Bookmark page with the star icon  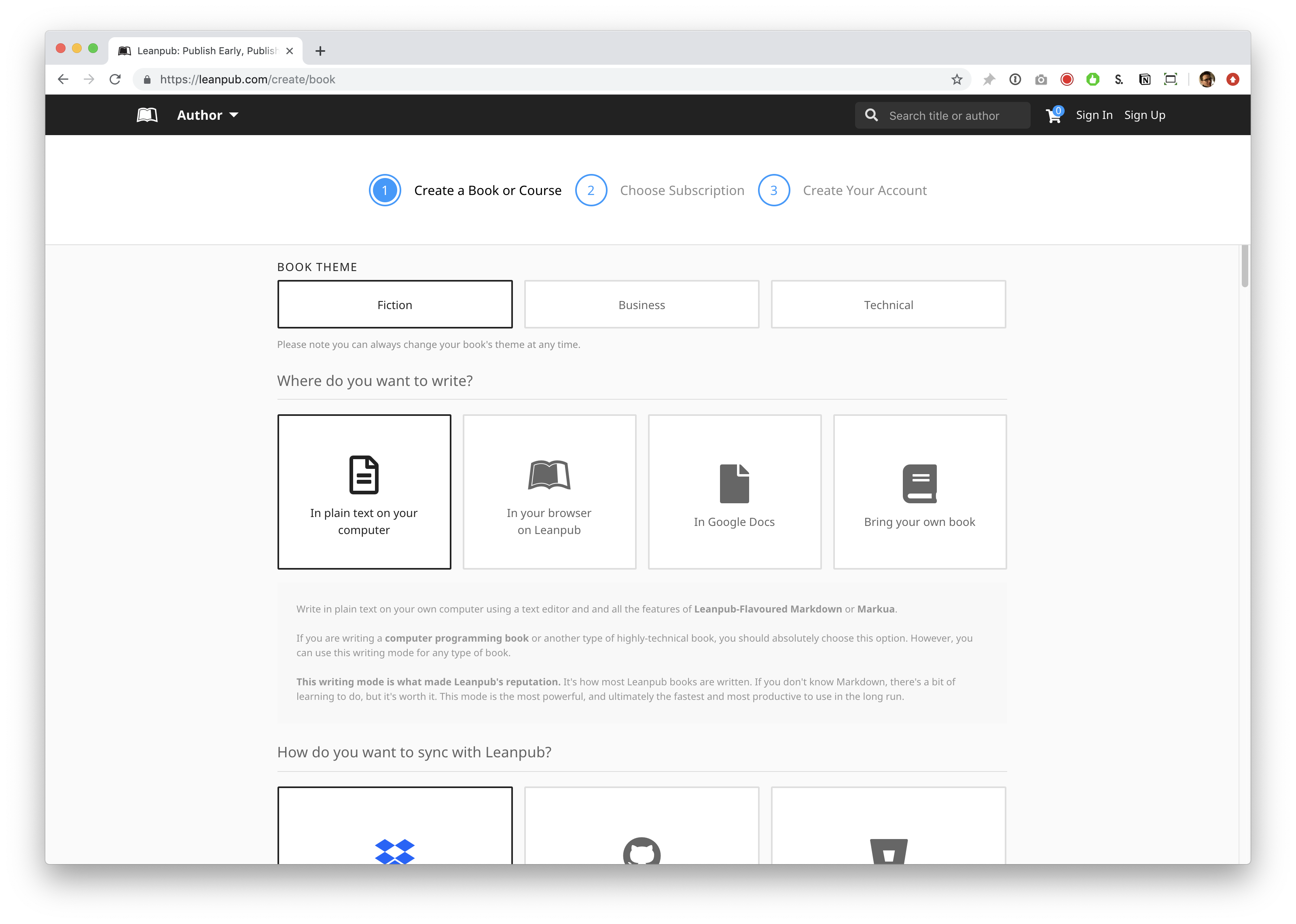[957, 80]
